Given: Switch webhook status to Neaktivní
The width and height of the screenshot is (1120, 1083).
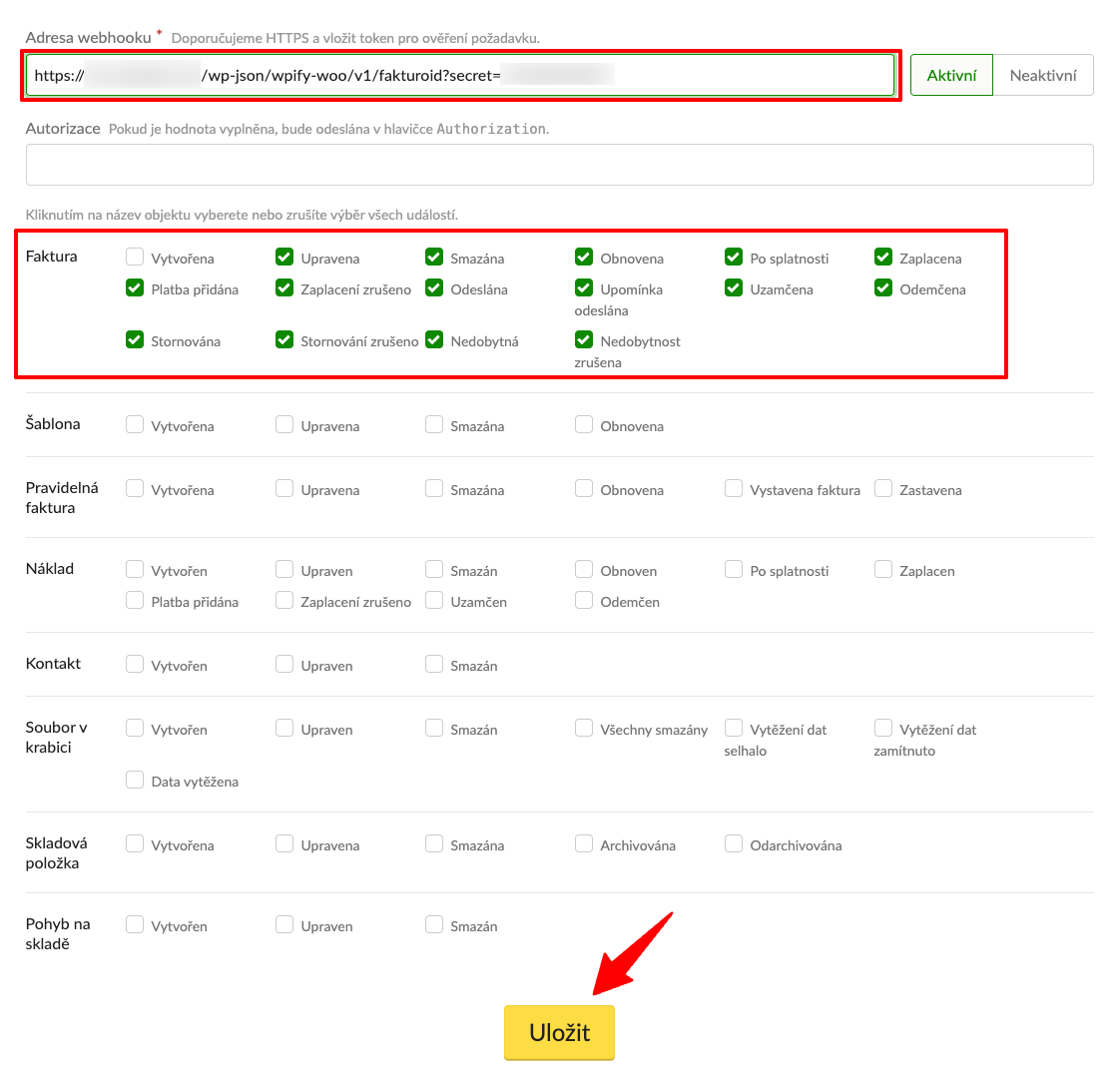Looking at the screenshot, I should 1043,75.
